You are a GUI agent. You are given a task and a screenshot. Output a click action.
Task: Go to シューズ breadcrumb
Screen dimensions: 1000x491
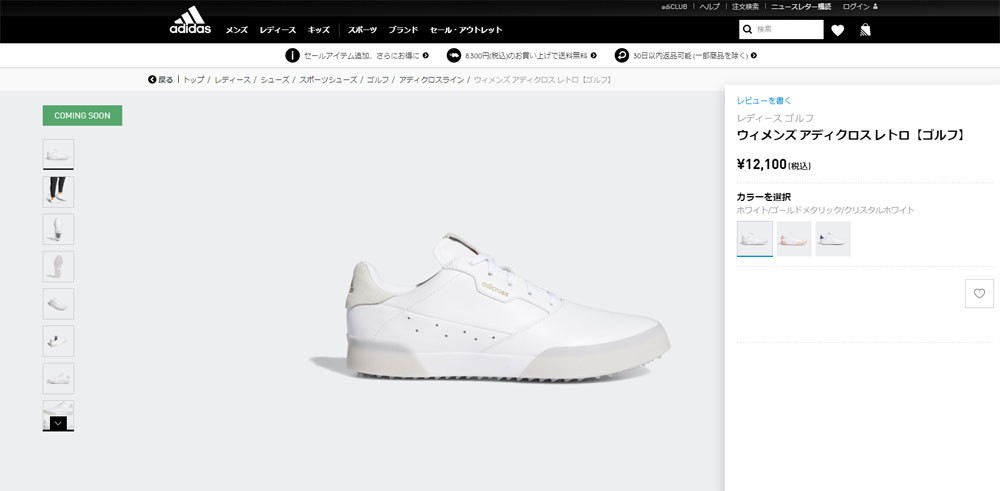(x=275, y=80)
